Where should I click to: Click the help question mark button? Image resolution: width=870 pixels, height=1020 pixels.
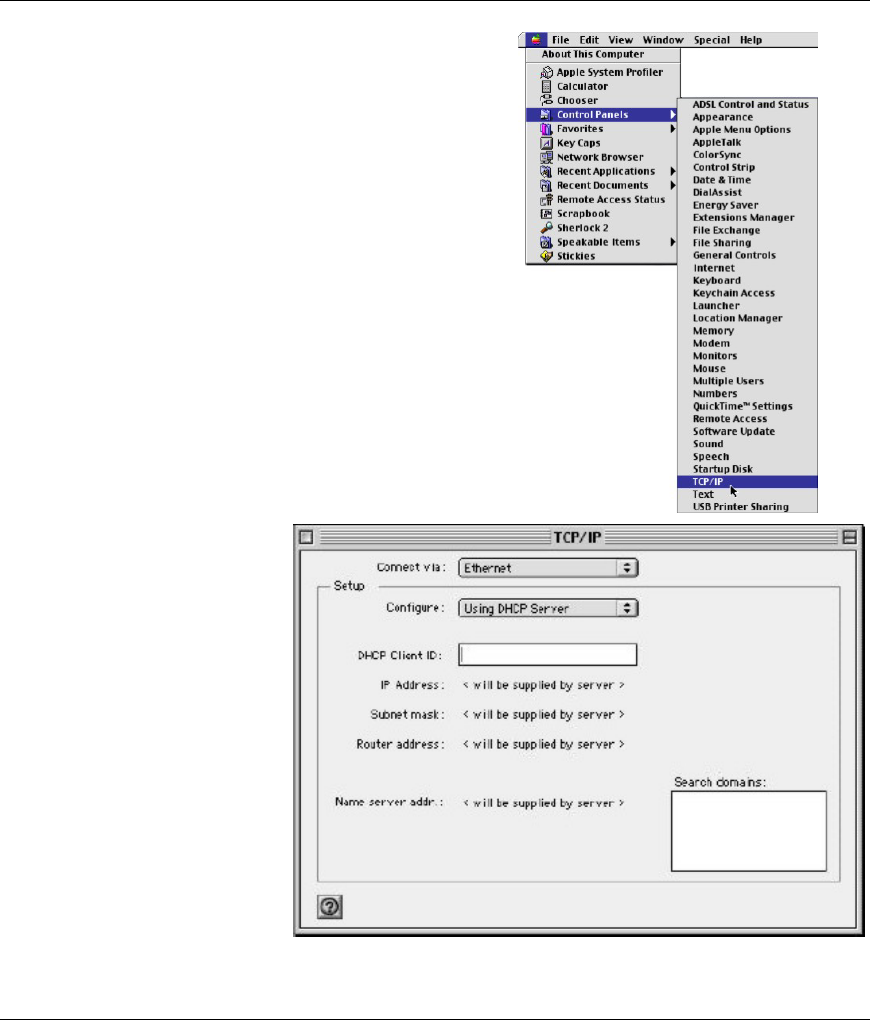coord(330,906)
